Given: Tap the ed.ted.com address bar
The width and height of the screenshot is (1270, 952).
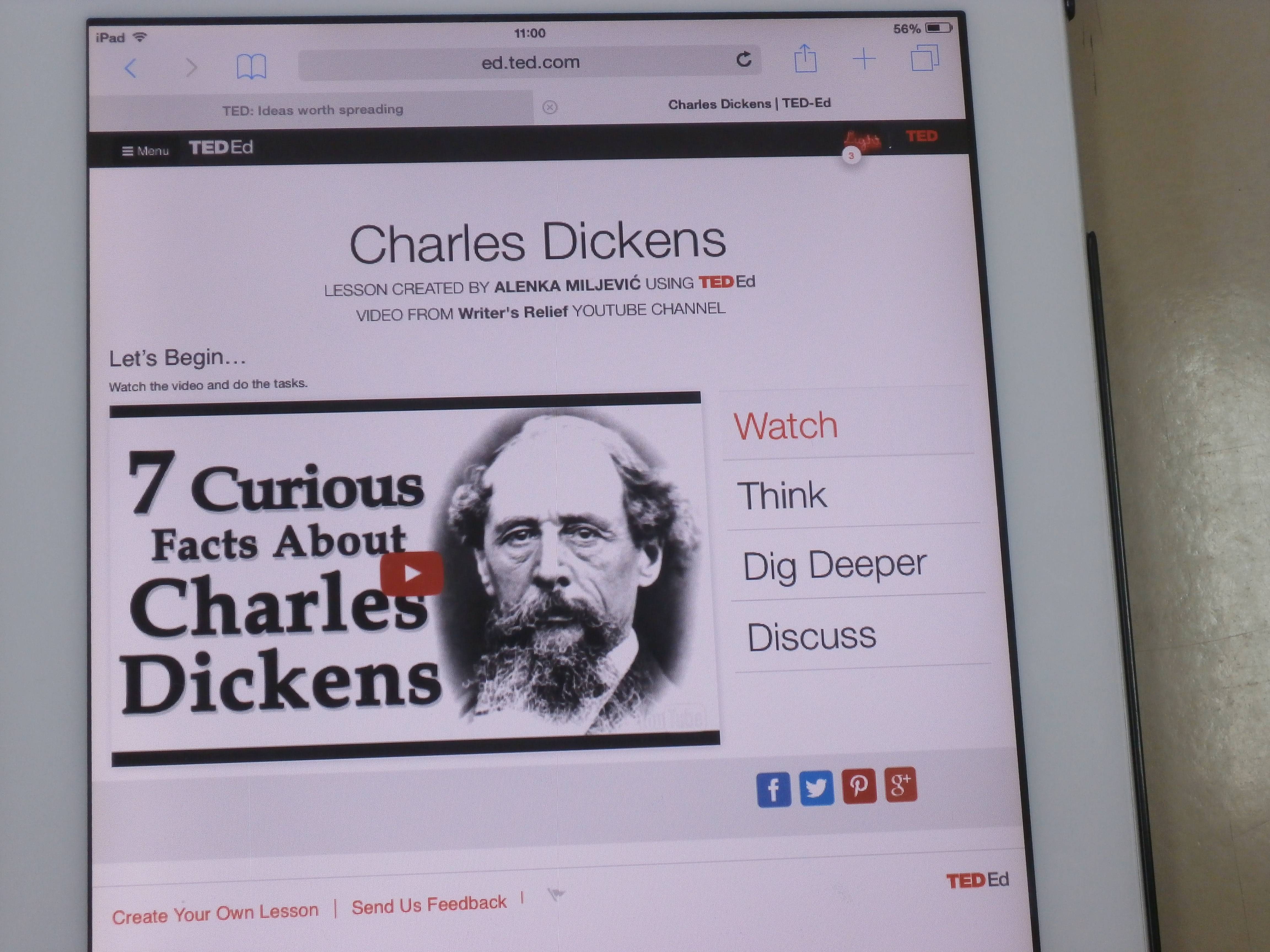Looking at the screenshot, I should [x=529, y=62].
